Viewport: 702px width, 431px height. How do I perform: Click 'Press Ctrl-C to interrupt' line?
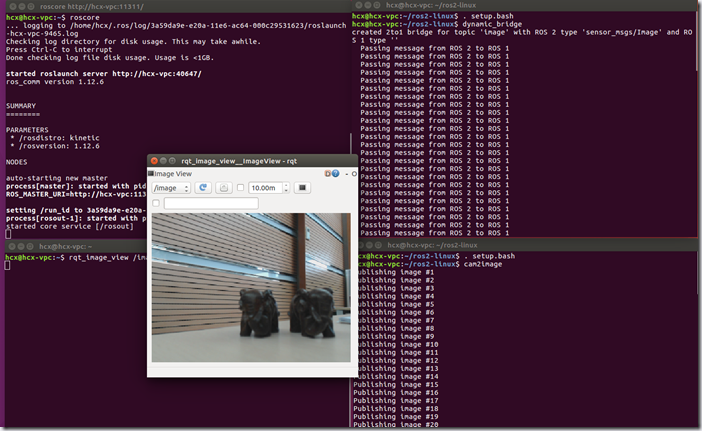pos(59,50)
